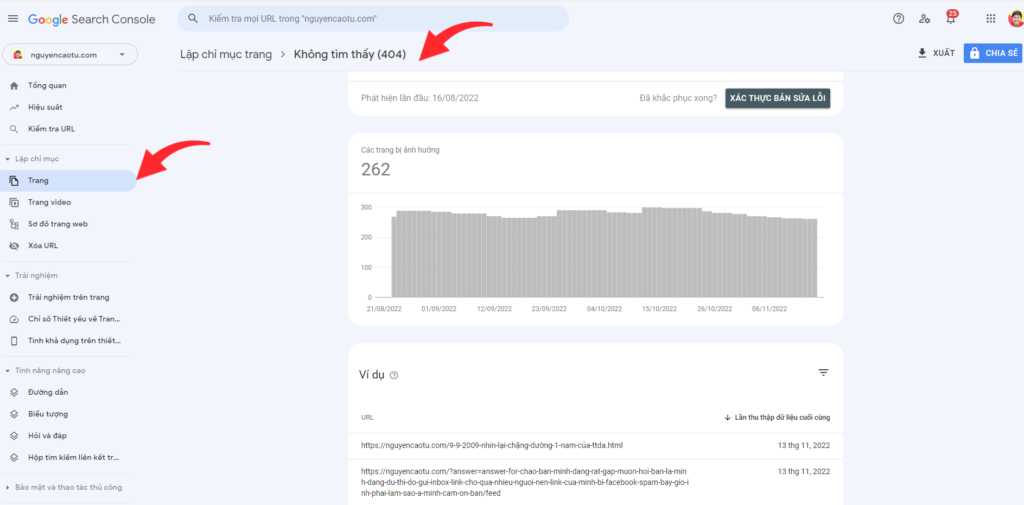Click the URL inspection search field
Screen dimensions: 1024x505
click(373, 19)
